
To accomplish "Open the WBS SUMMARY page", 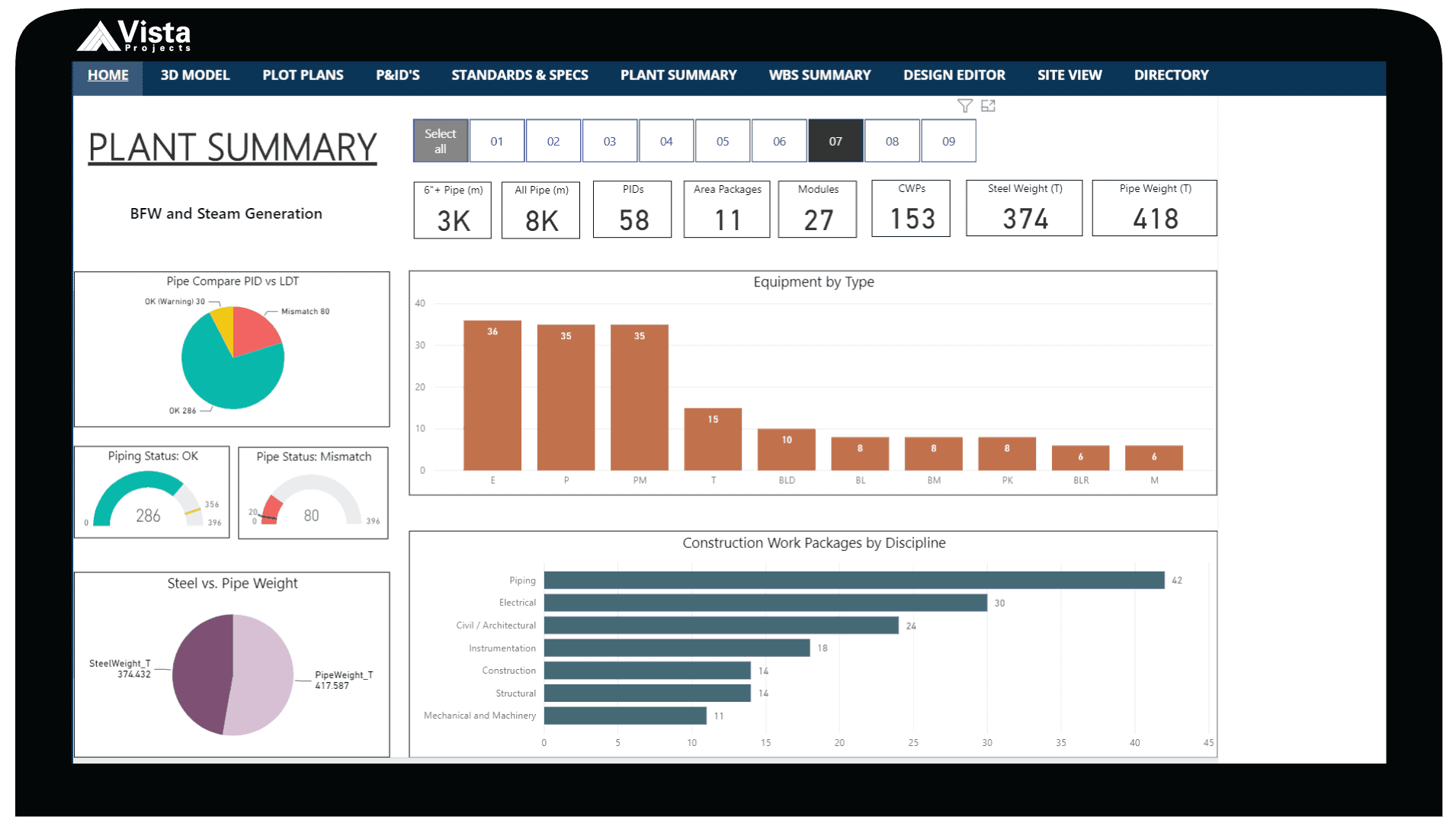I will pos(819,75).
